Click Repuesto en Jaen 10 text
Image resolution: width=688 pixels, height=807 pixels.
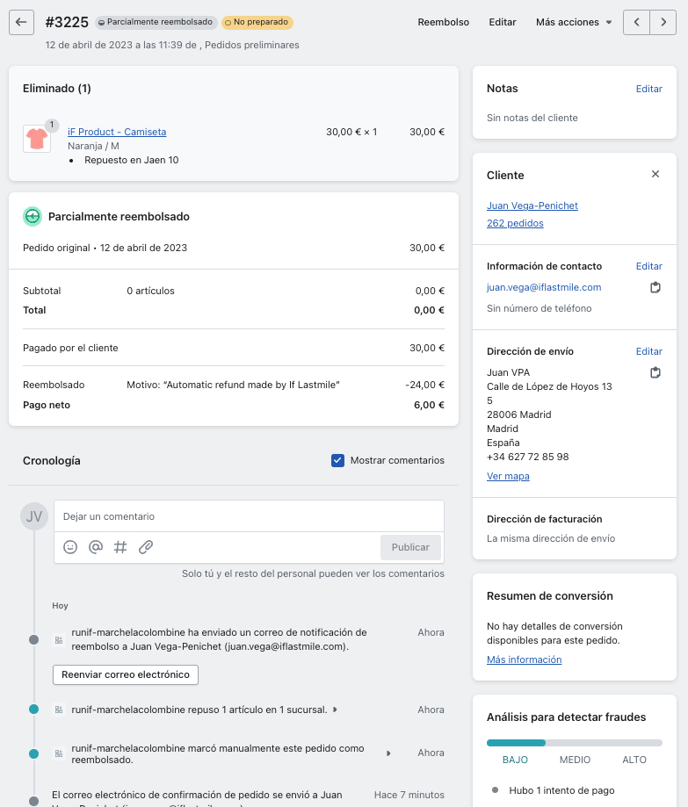[x=131, y=160]
